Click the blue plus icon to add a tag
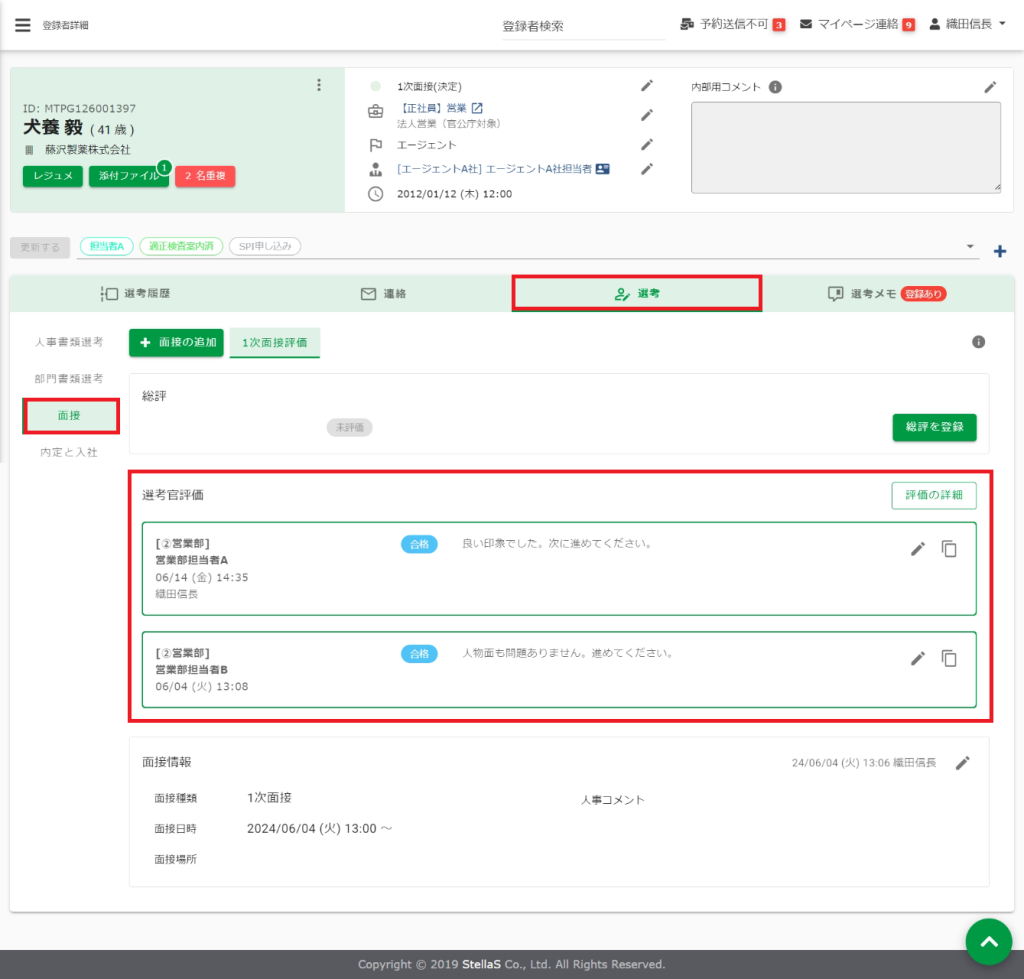1024x979 pixels. click(999, 251)
